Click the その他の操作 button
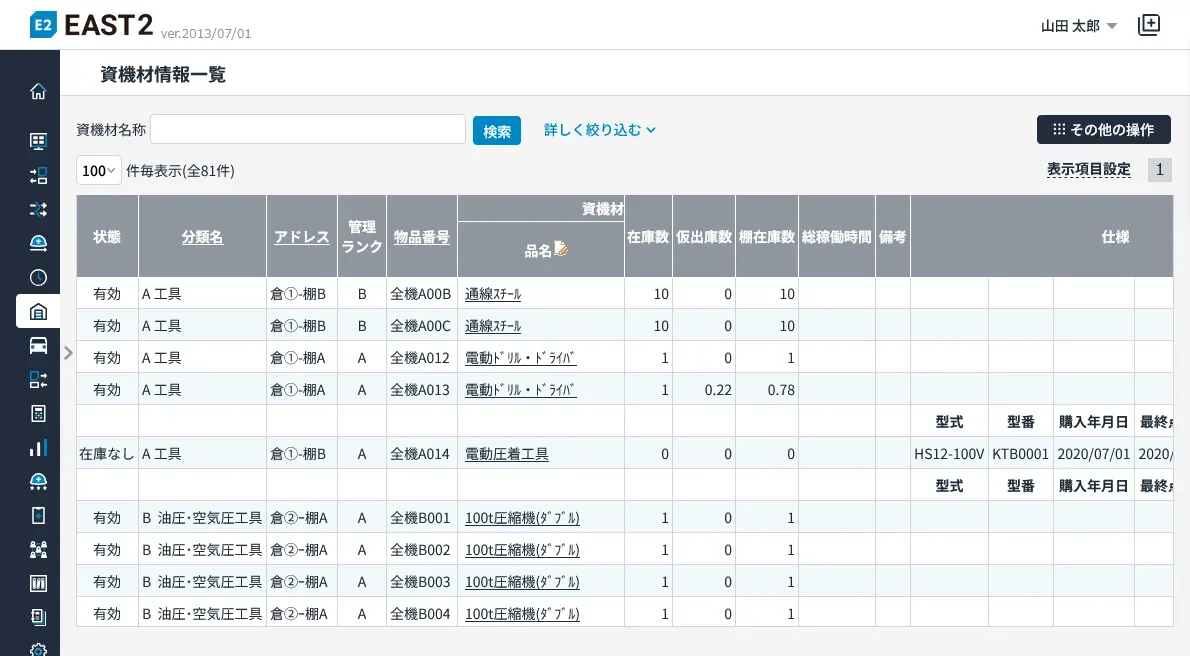The height and width of the screenshot is (656, 1190). tap(1103, 130)
